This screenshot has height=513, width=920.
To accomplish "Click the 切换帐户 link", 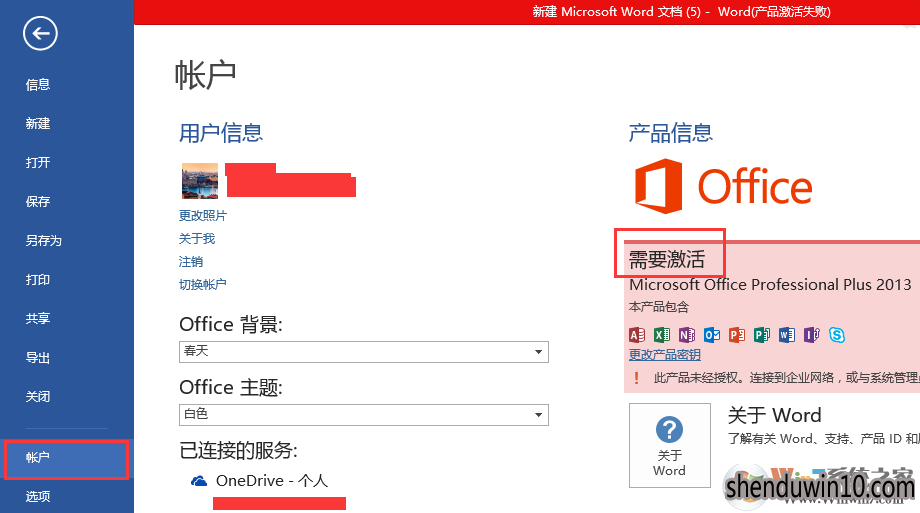I will [202, 284].
